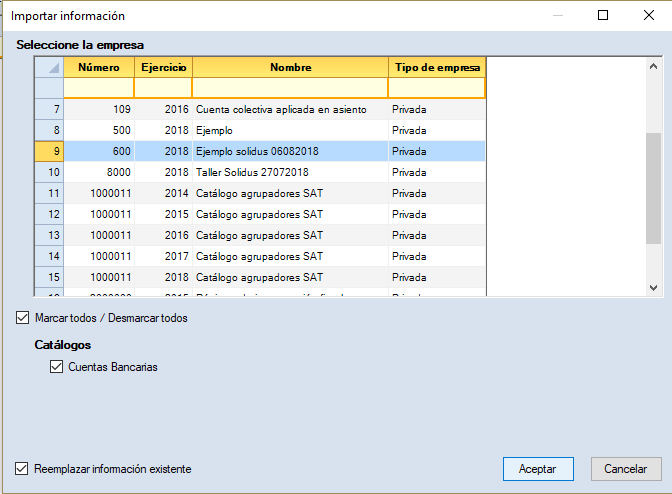Screen dimensions: 672x494
Task: Sort by the Ejercicio column header
Action: coord(162,67)
